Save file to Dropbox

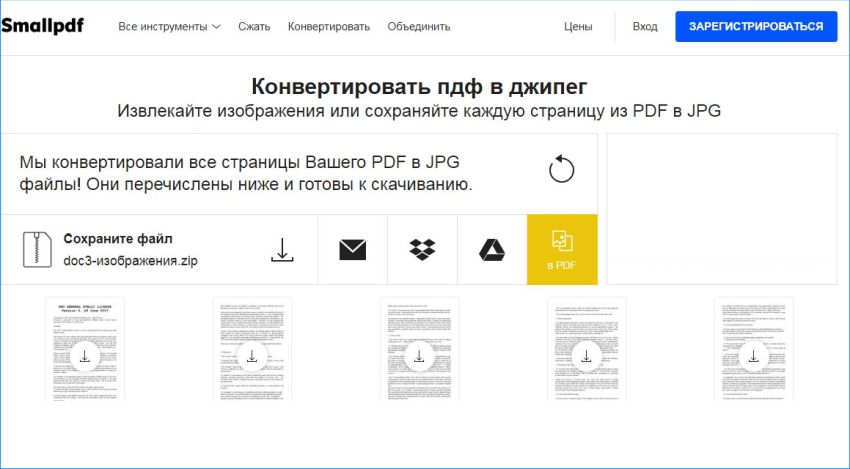click(x=422, y=250)
